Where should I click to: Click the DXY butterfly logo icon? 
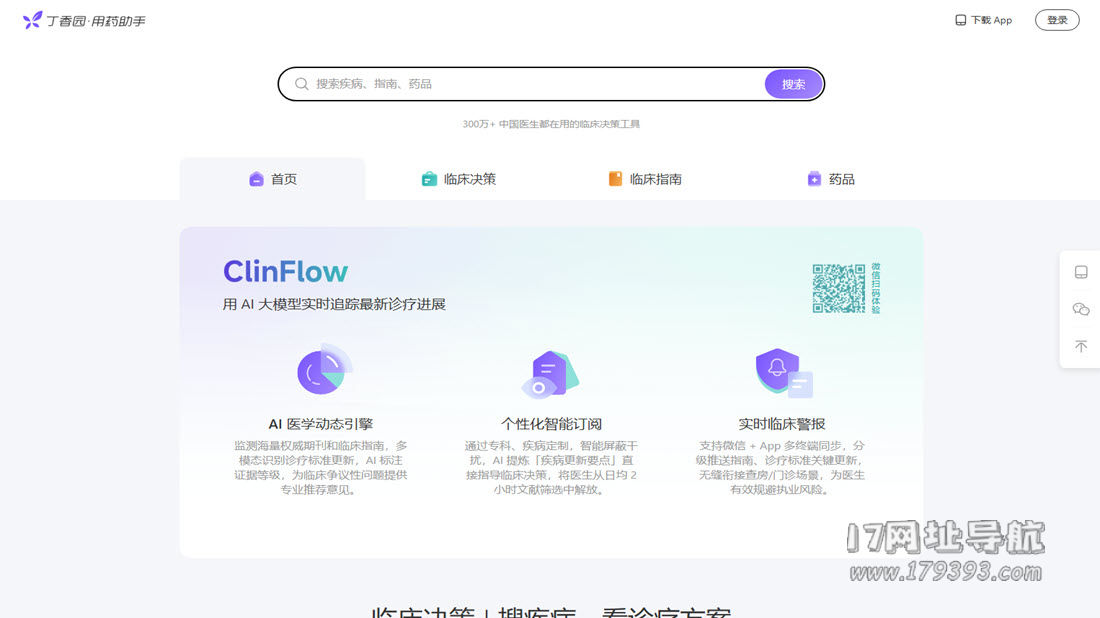[32, 20]
